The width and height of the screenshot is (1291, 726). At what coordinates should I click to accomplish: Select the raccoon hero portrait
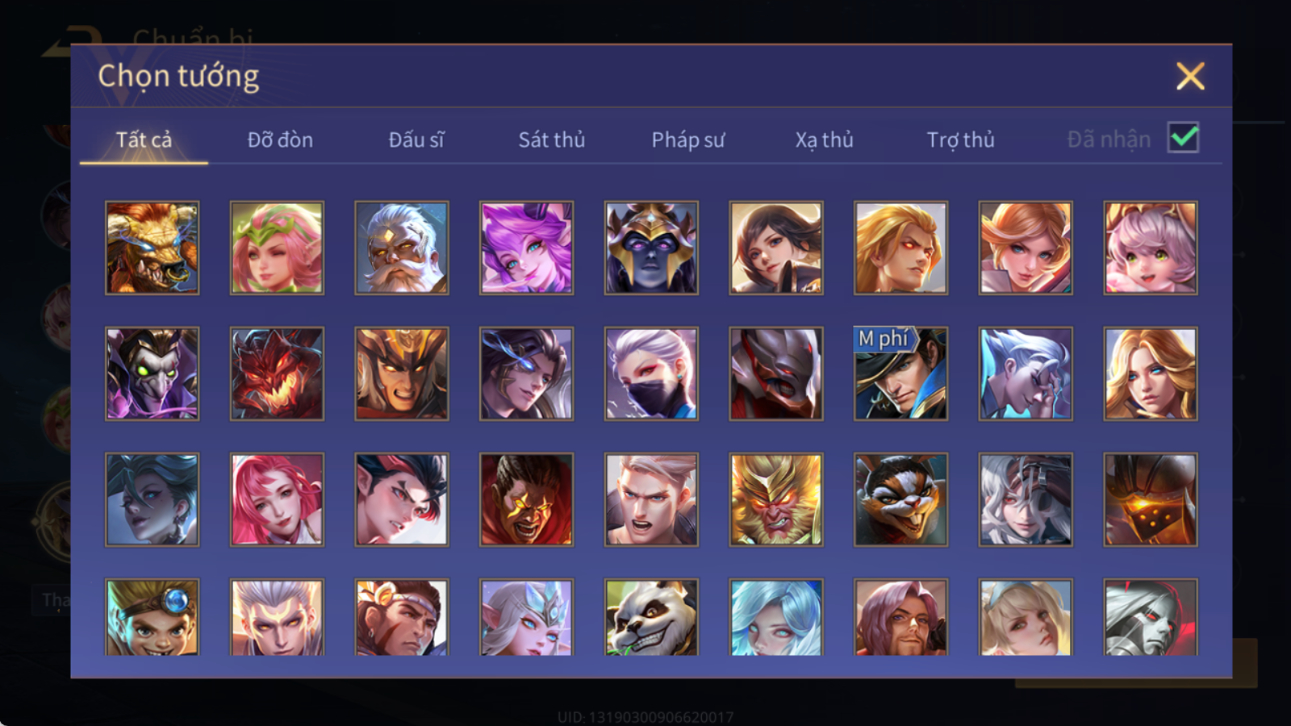[x=900, y=499]
